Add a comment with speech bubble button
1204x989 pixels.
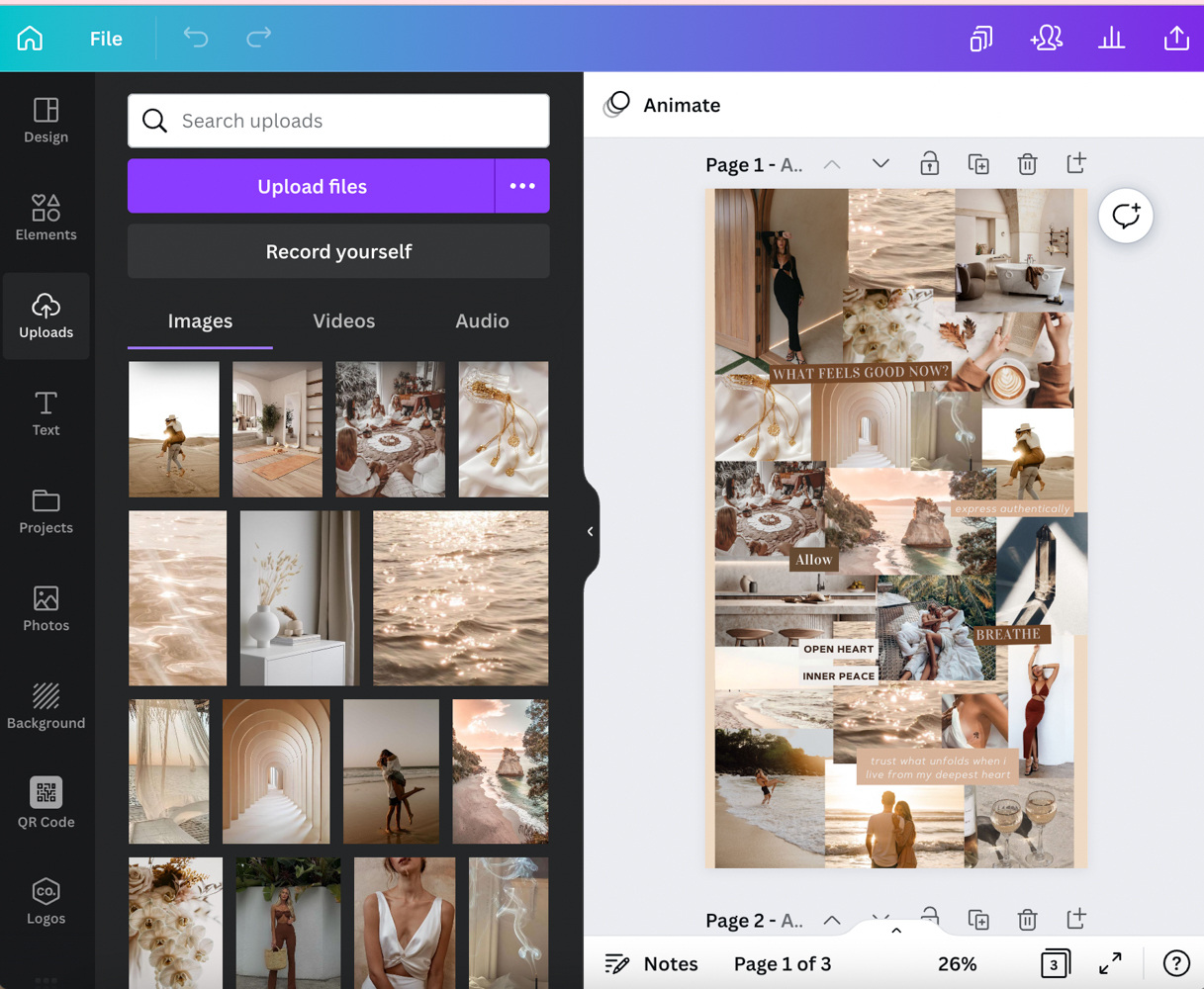[1126, 216]
